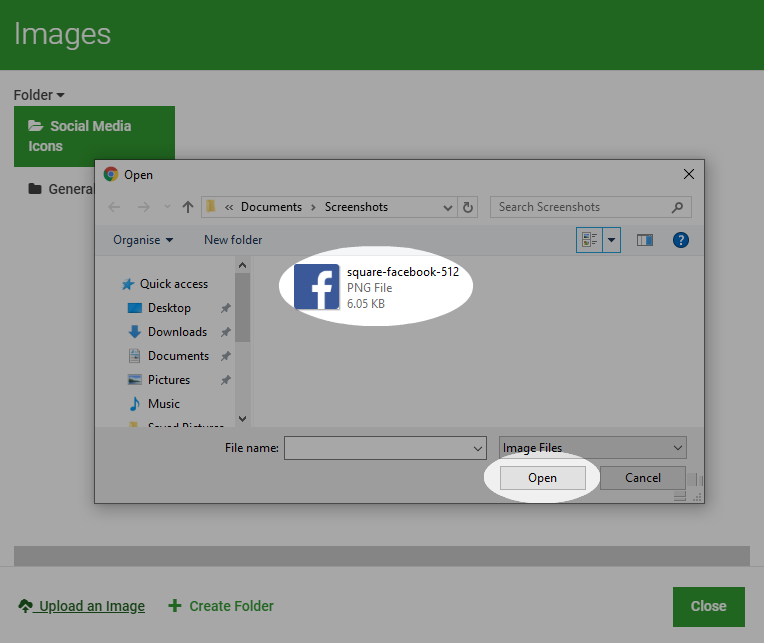Click the Downloads arrow icon
764x643 pixels.
point(134,332)
